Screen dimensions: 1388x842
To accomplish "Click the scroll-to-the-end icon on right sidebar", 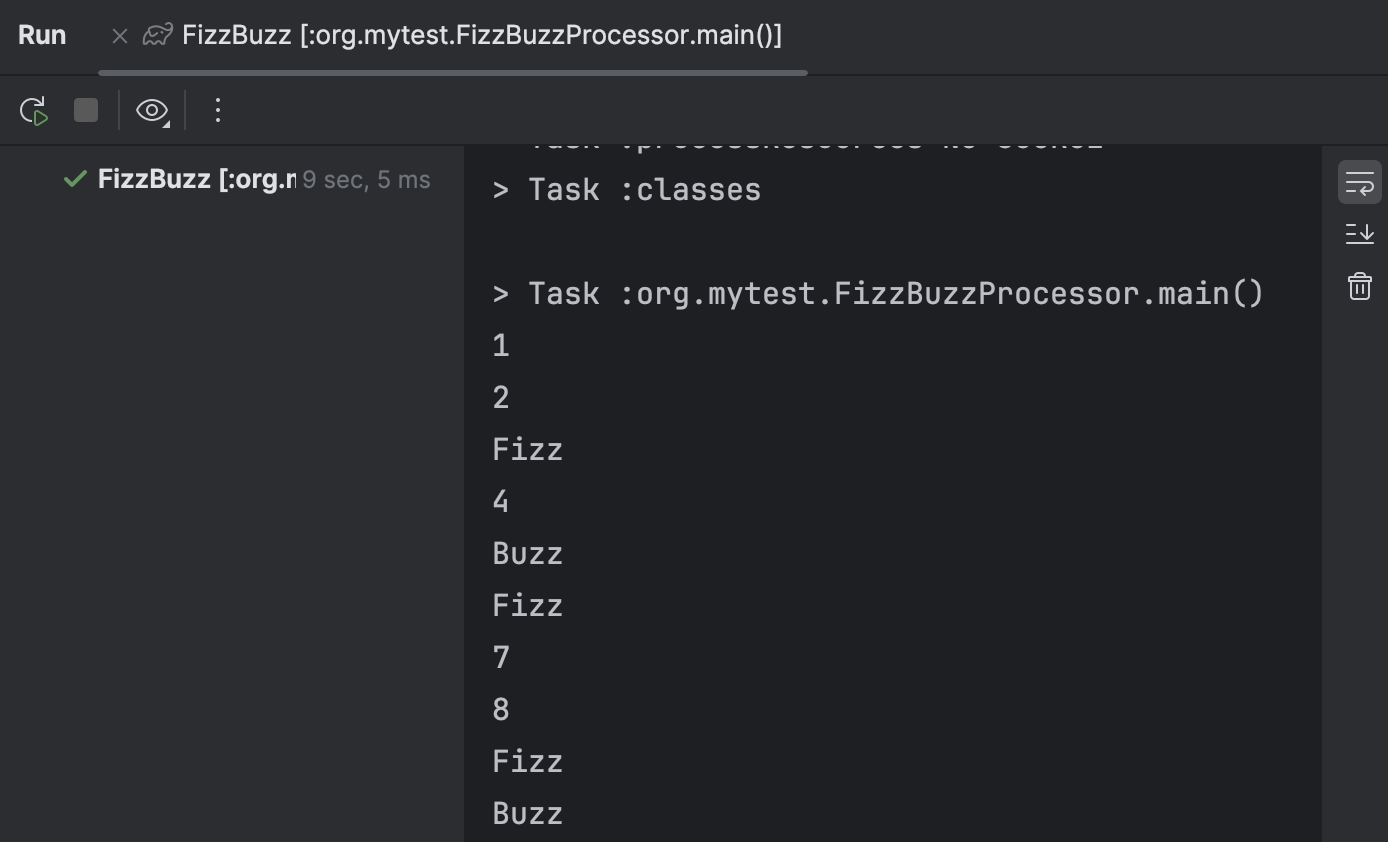I will click(1360, 233).
